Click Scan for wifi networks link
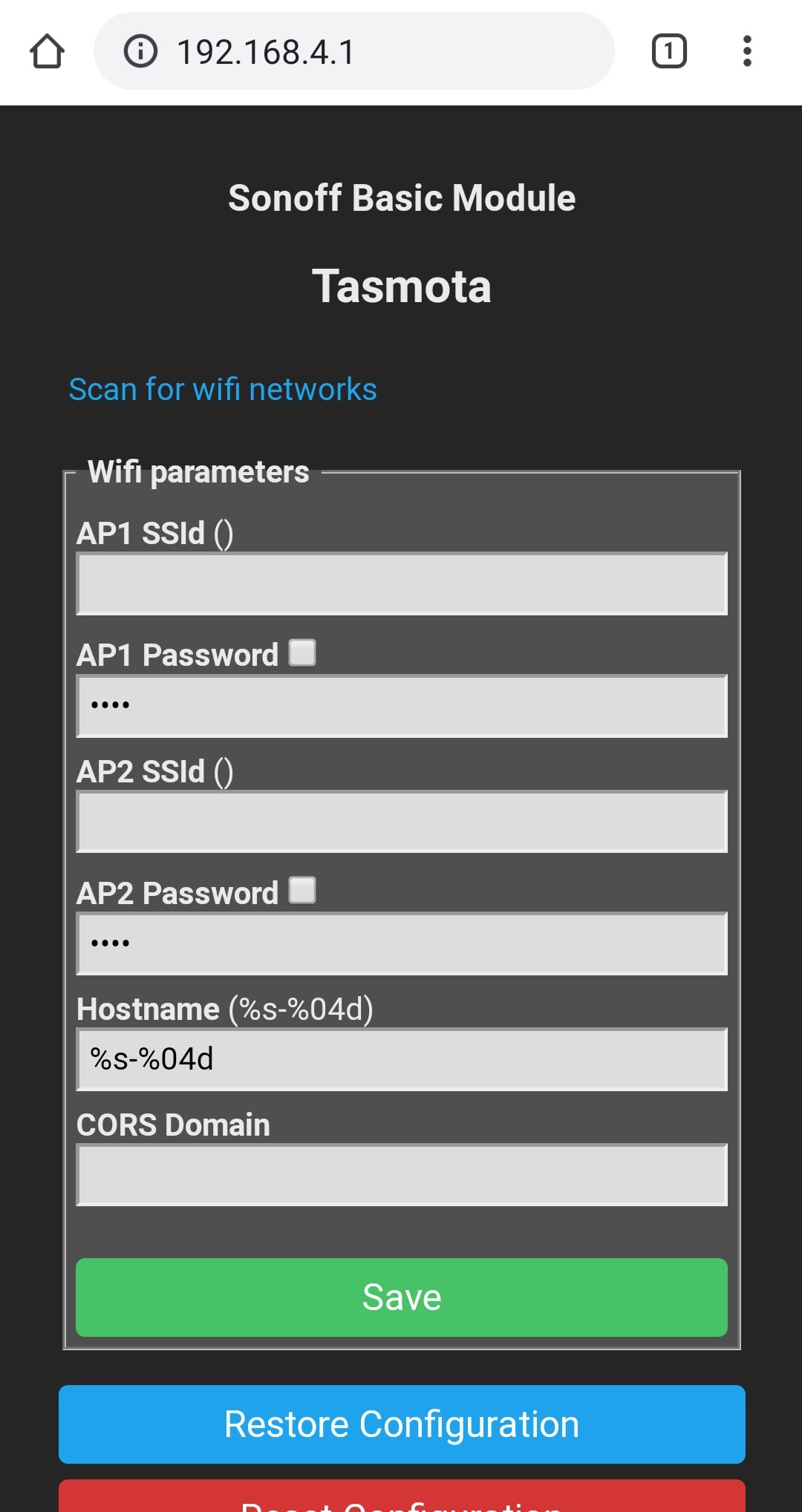The image size is (802, 1512). pos(223,390)
